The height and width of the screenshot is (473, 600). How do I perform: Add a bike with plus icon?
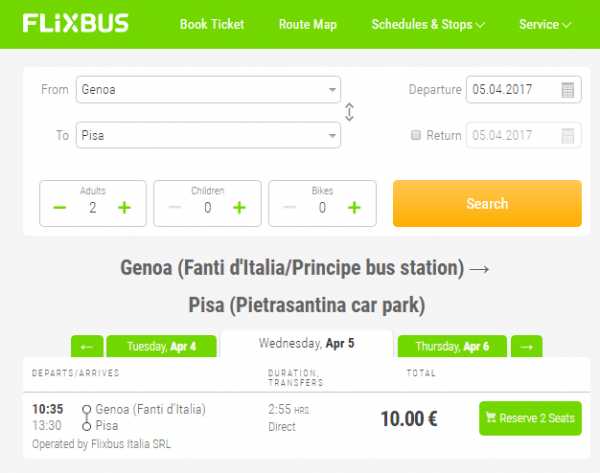tap(354, 208)
